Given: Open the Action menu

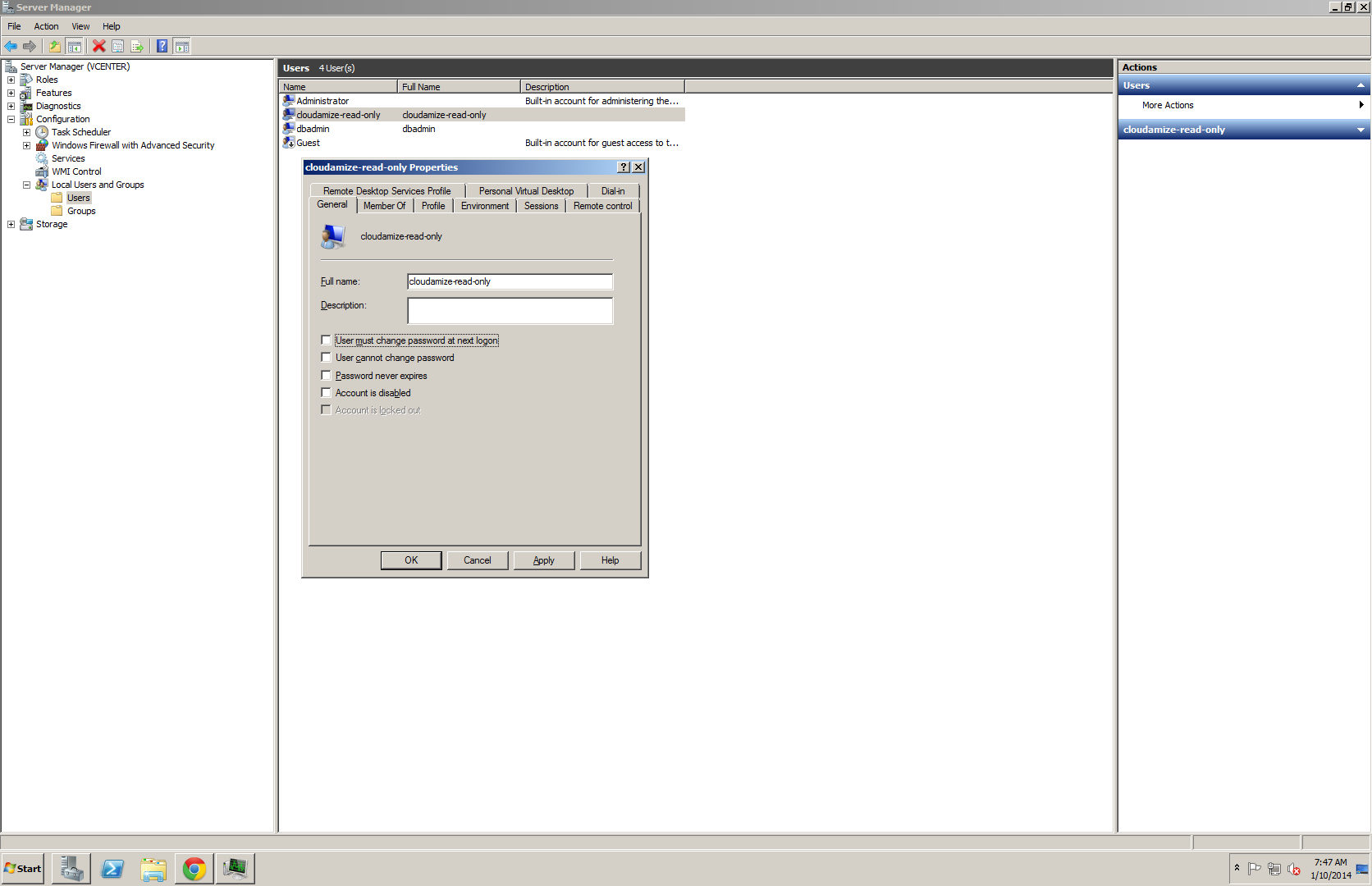Looking at the screenshot, I should [46, 26].
